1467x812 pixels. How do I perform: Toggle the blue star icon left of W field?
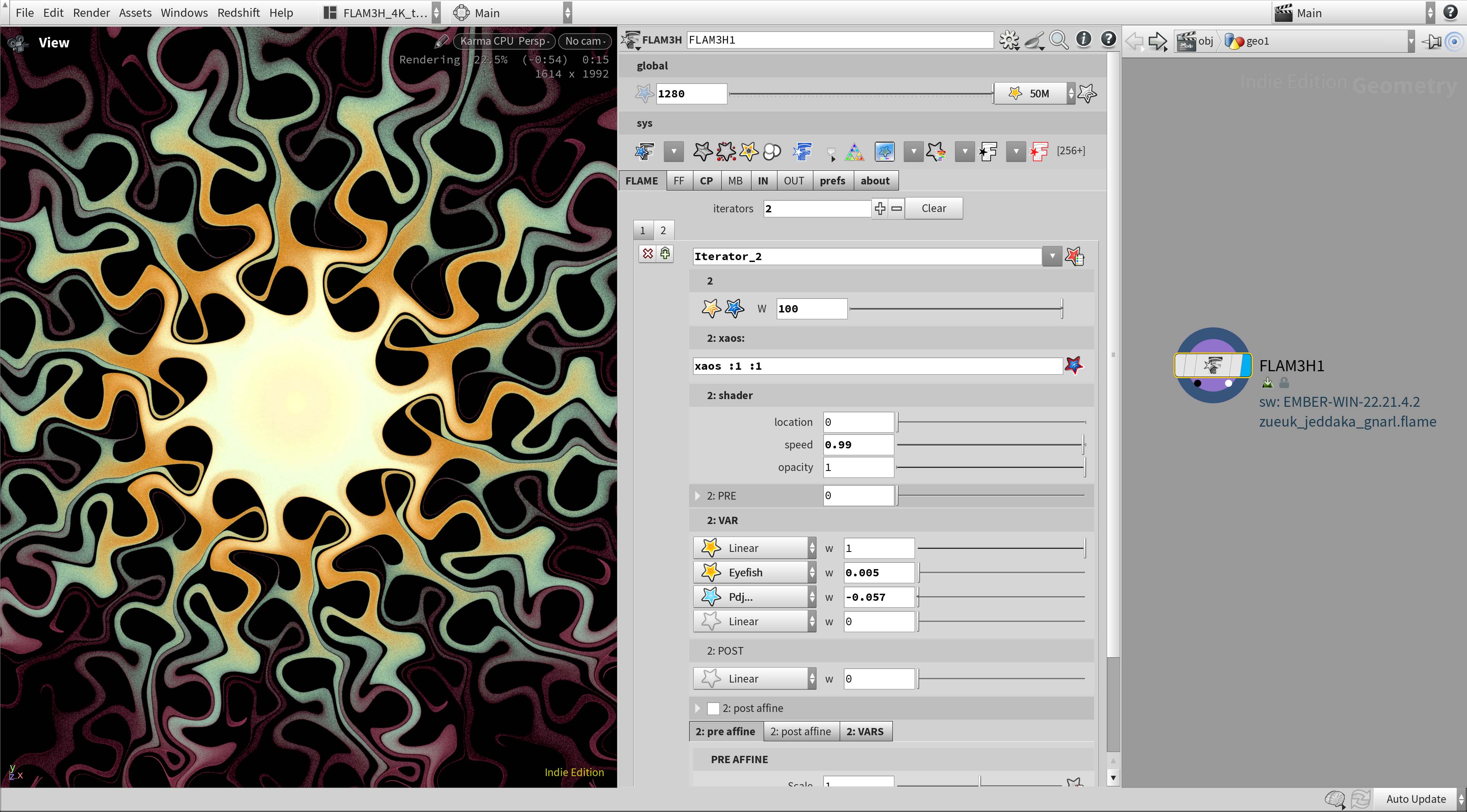(734, 309)
